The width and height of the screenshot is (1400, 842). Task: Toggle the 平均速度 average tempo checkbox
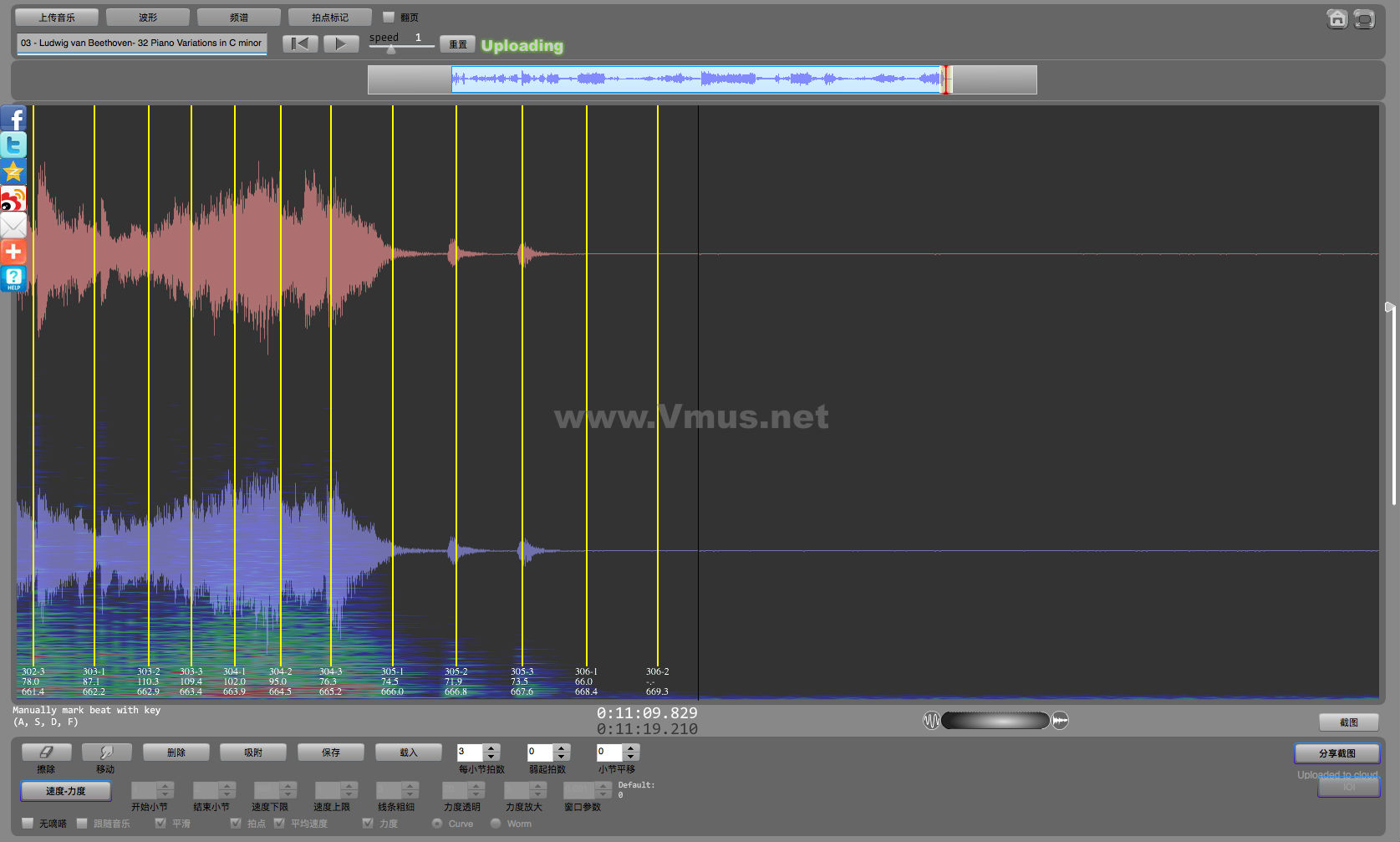click(x=279, y=824)
